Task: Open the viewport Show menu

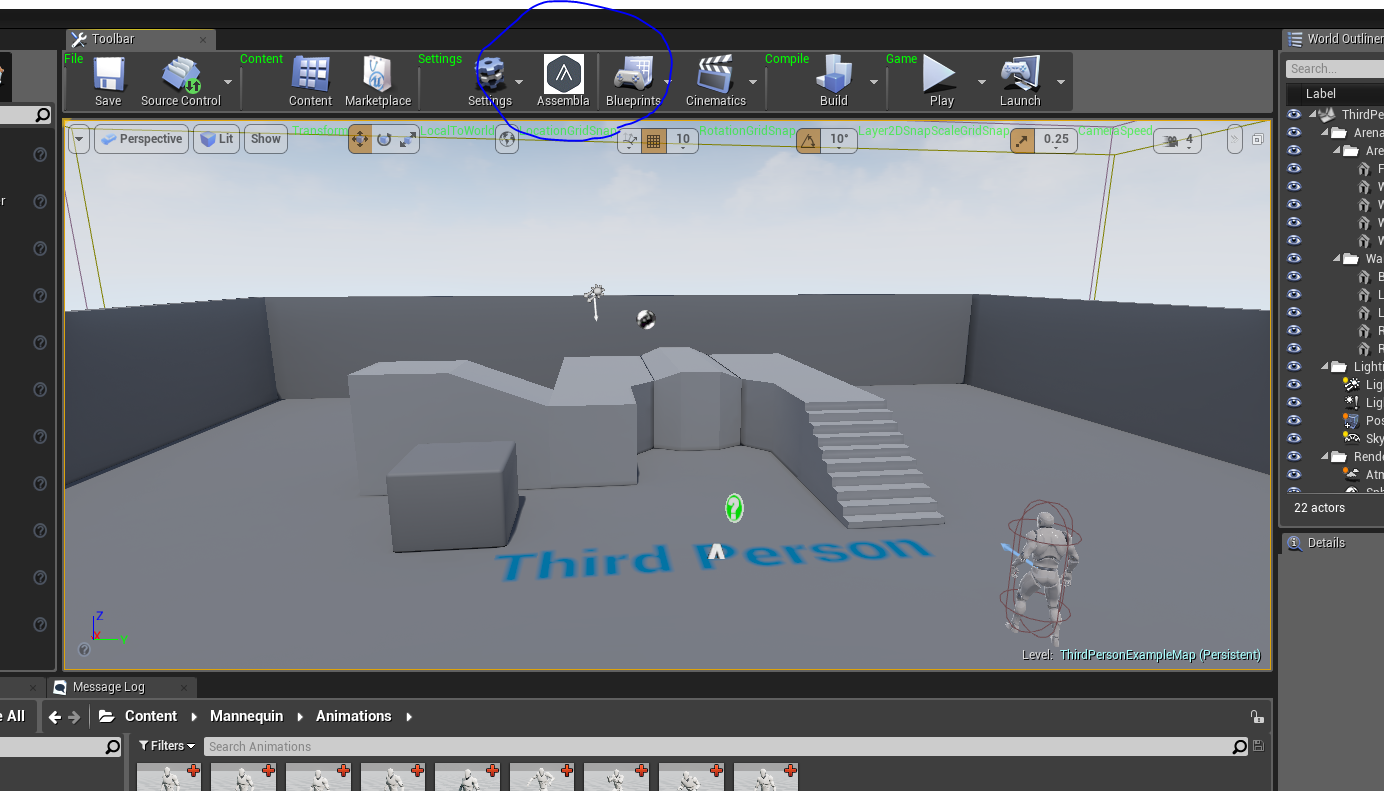Action: [265, 139]
